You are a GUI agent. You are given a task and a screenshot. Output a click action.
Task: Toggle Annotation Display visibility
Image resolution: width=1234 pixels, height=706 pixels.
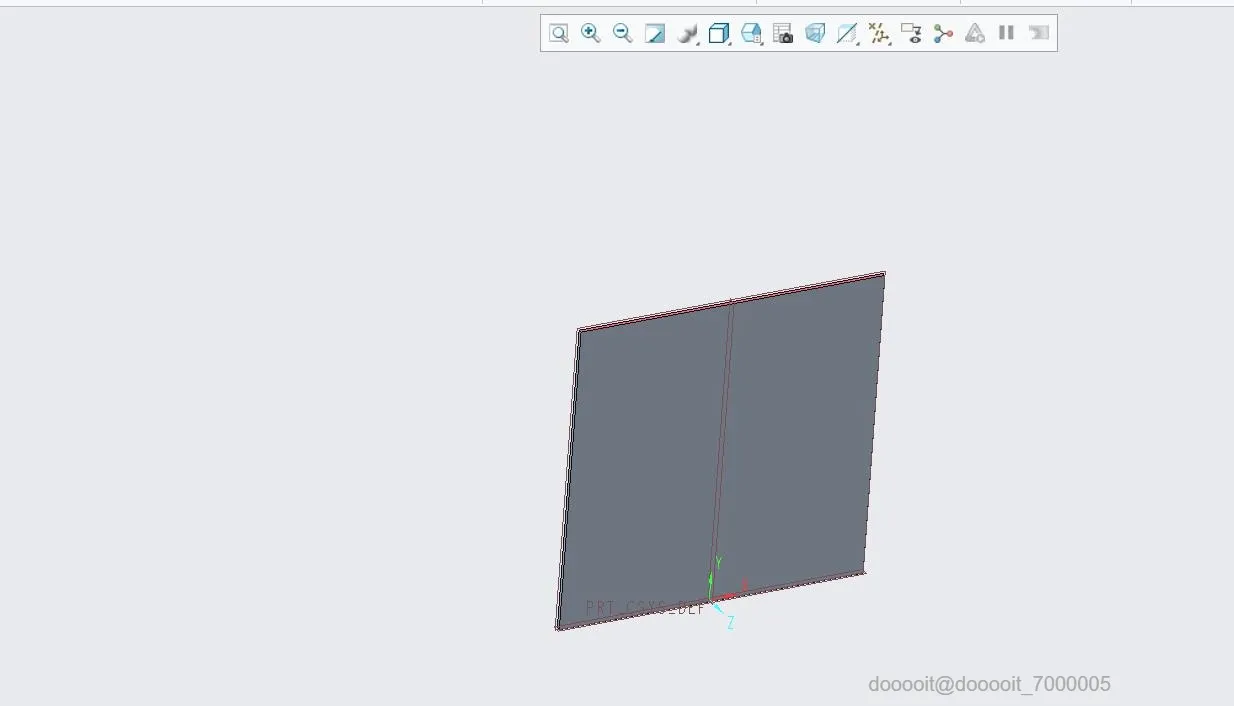click(911, 33)
